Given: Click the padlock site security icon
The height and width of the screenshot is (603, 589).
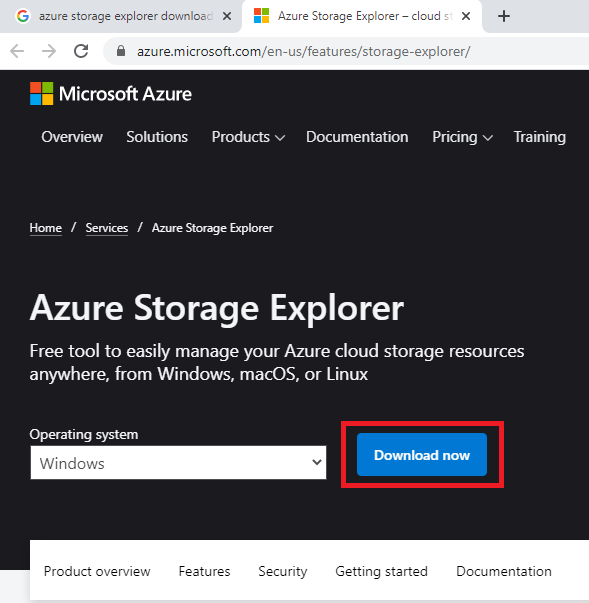Looking at the screenshot, I should coord(121,51).
